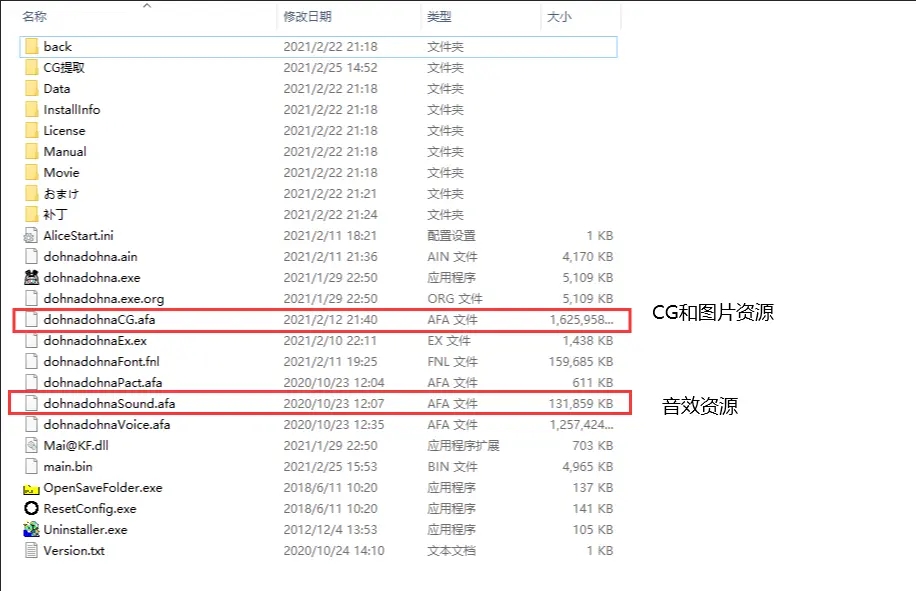
Task: Select the back folder icon
Action: tap(32, 47)
